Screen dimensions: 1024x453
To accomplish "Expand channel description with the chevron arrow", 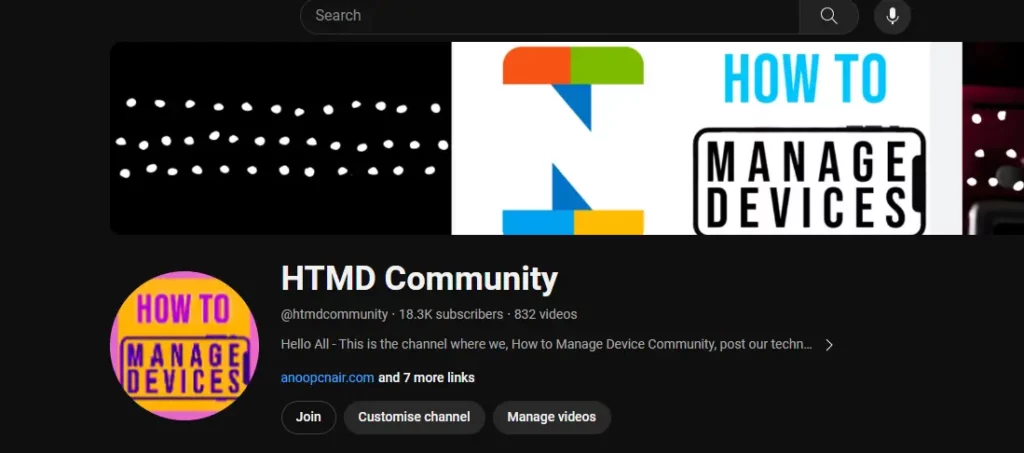I will pos(829,345).
